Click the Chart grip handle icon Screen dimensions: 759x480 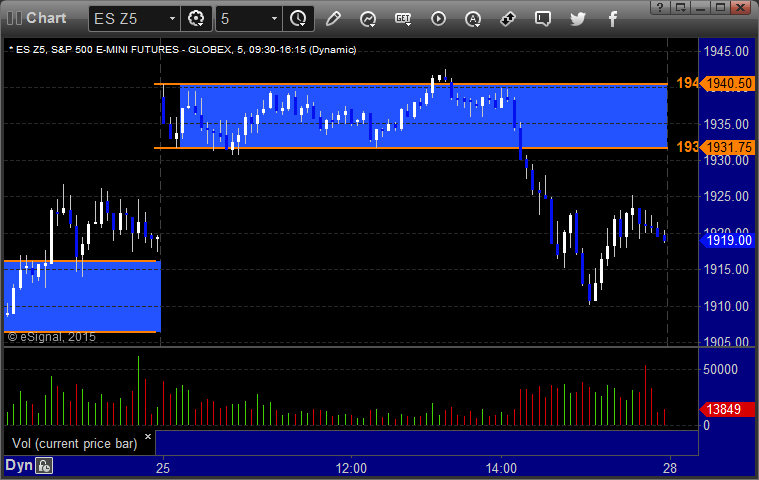point(14,18)
